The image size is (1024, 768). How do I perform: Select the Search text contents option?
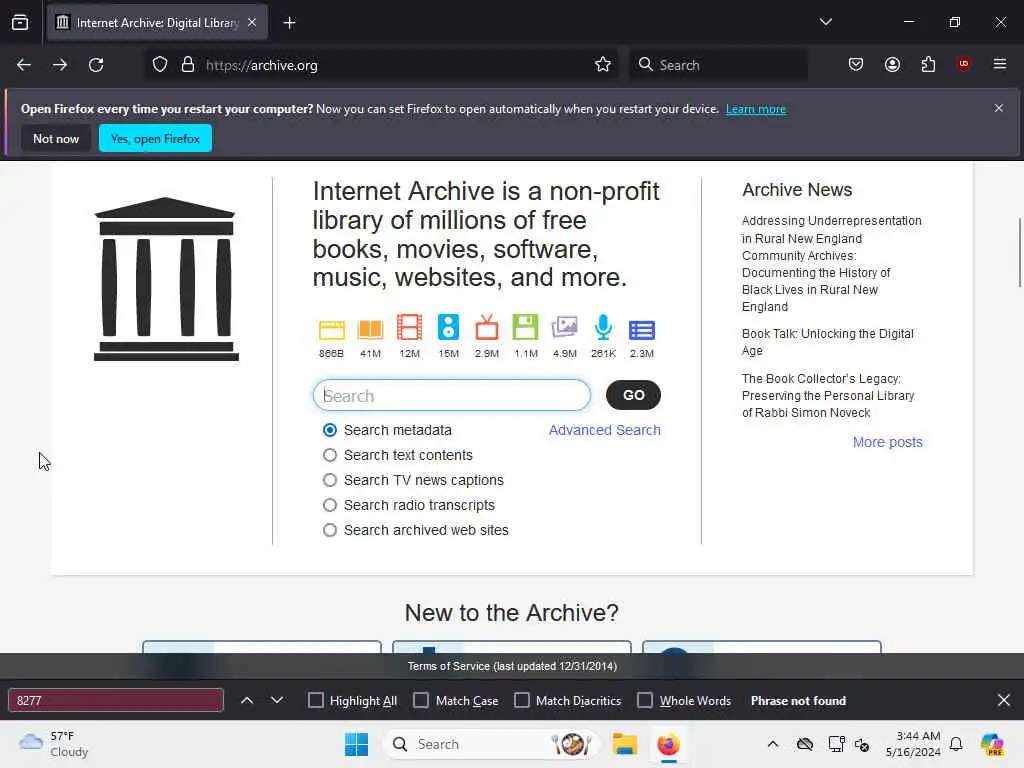pyautogui.click(x=330, y=455)
